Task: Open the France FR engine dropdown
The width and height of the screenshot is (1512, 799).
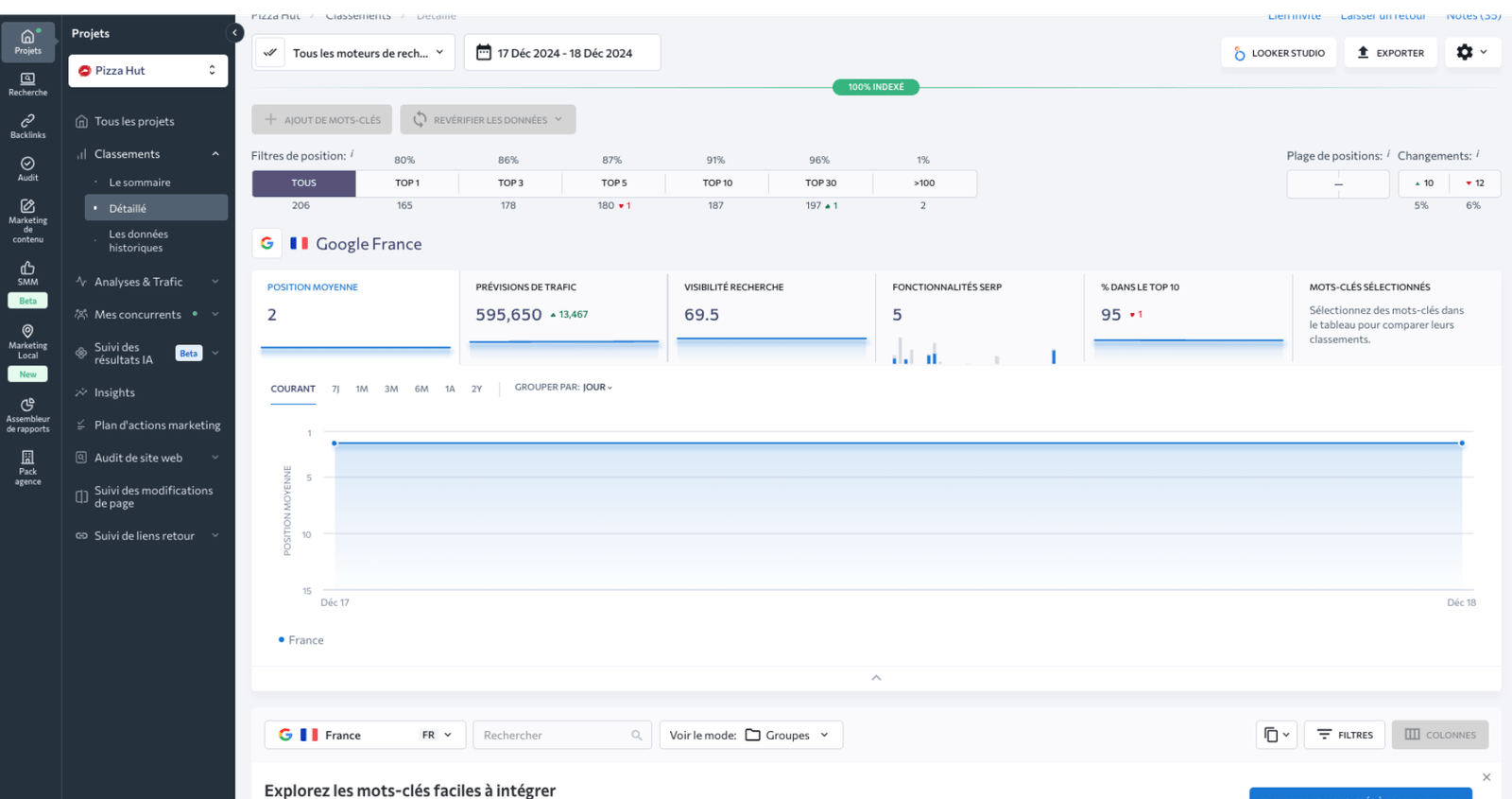Action: [x=365, y=735]
